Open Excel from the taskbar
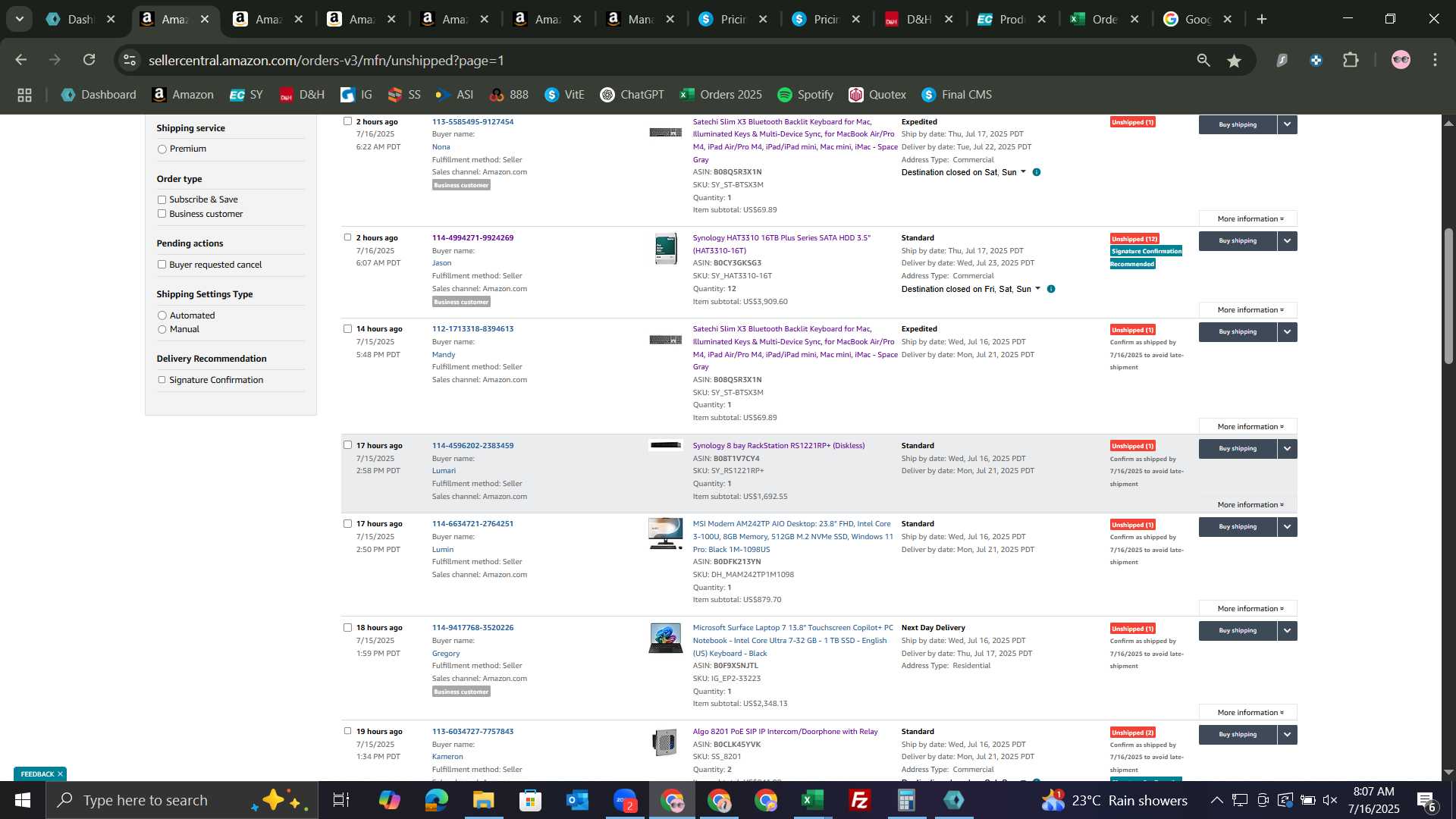This screenshot has width=1456, height=819. pos(812,800)
